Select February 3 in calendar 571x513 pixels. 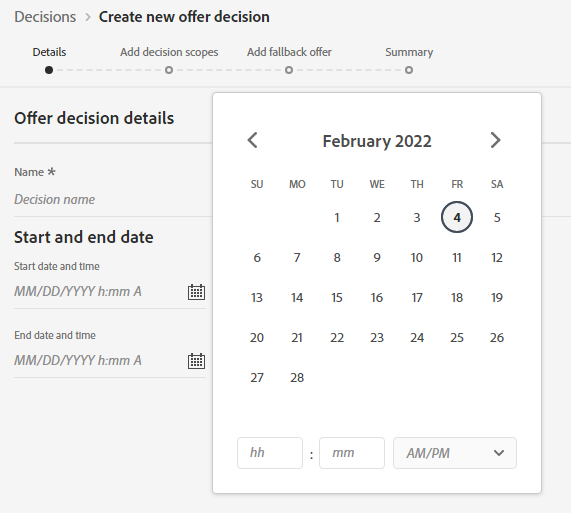click(x=417, y=217)
